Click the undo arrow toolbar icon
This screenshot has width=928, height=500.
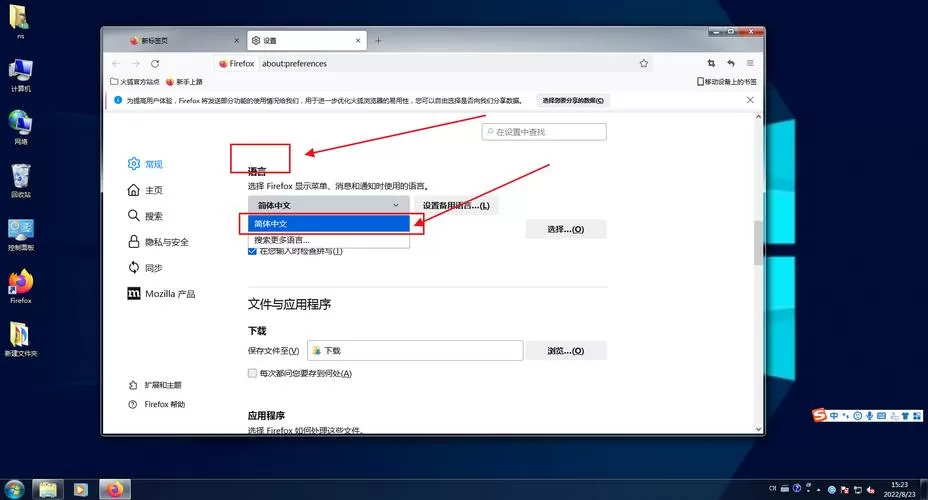[x=731, y=63]
